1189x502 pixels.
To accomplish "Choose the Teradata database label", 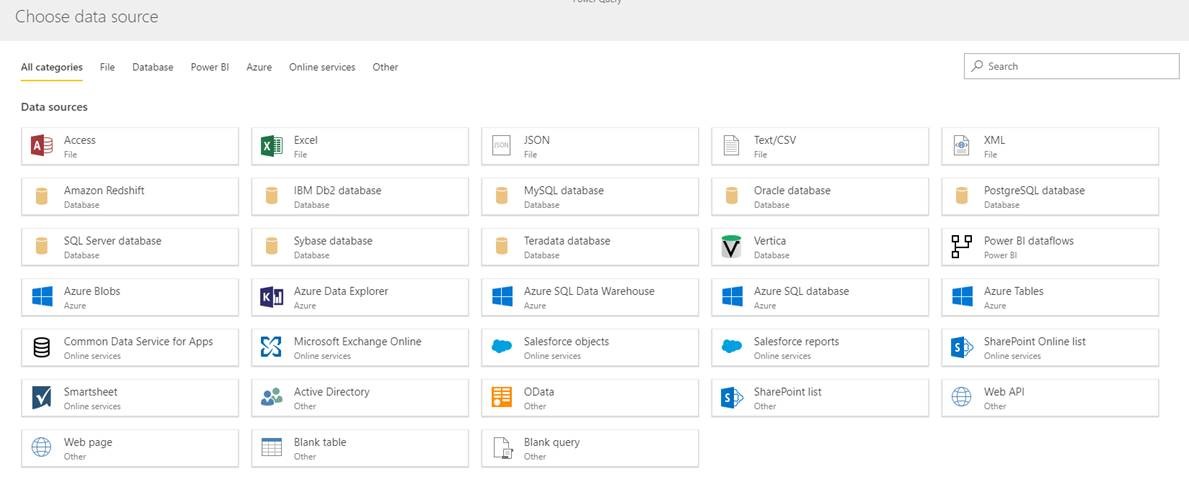I will tap(566, 240).
